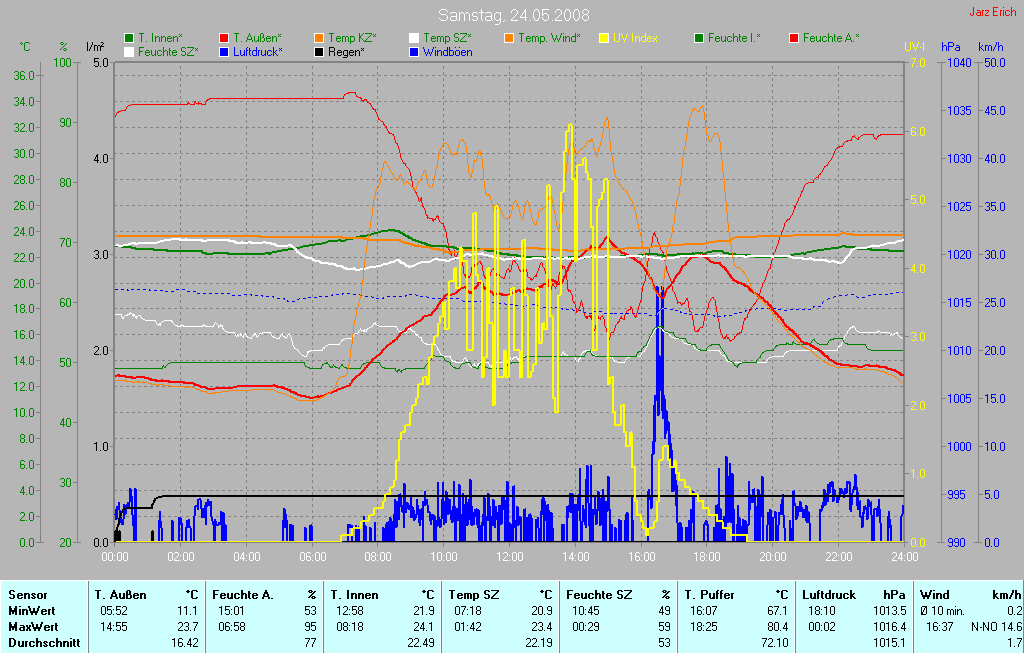Select the Feuchte A.* legend label
Screen dimensions: 1024x653
coord(831,39)
